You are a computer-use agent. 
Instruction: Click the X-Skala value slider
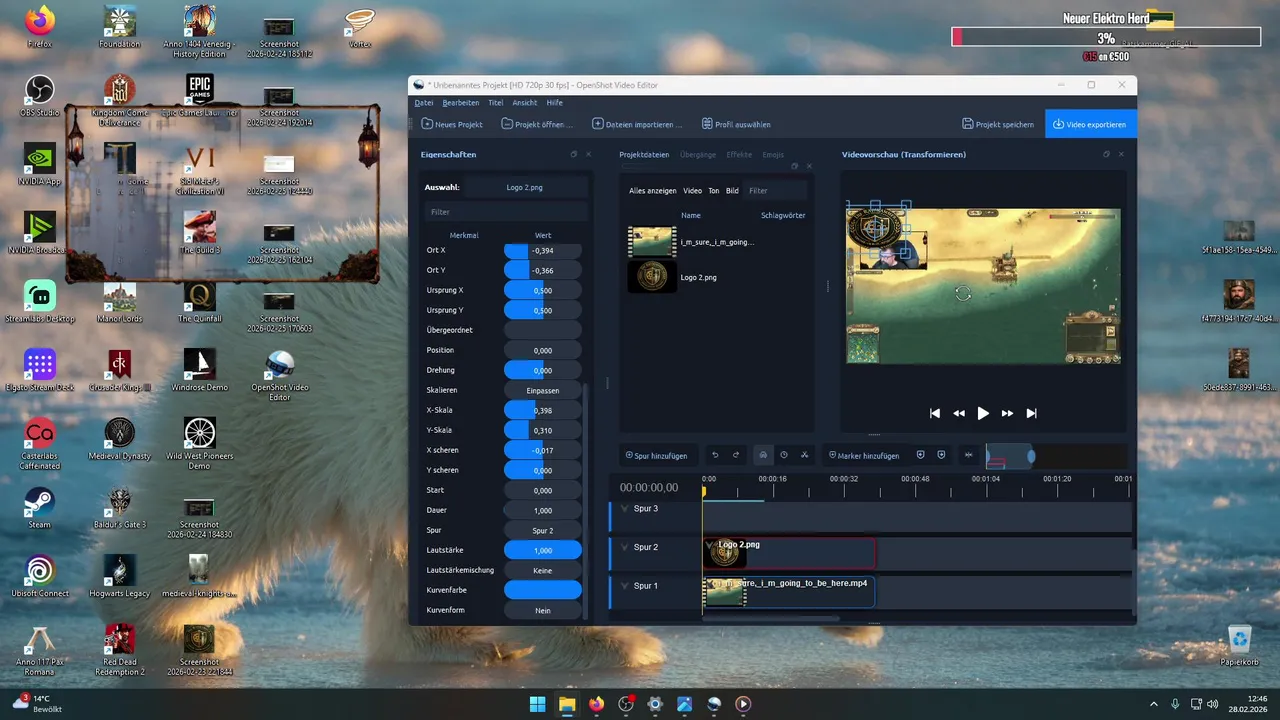tap(542, 410)
